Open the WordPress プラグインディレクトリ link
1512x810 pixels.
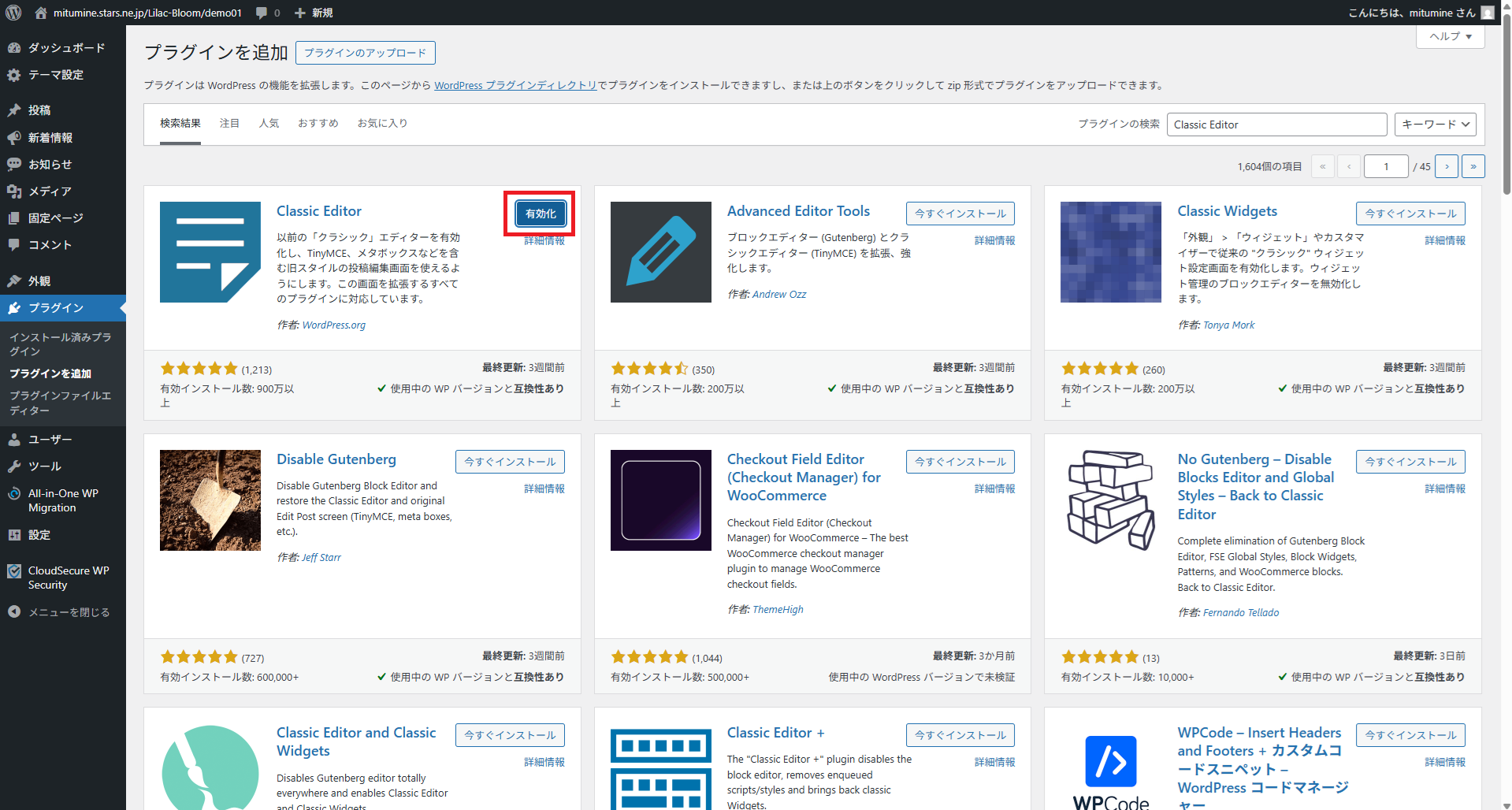coord(515,85)
